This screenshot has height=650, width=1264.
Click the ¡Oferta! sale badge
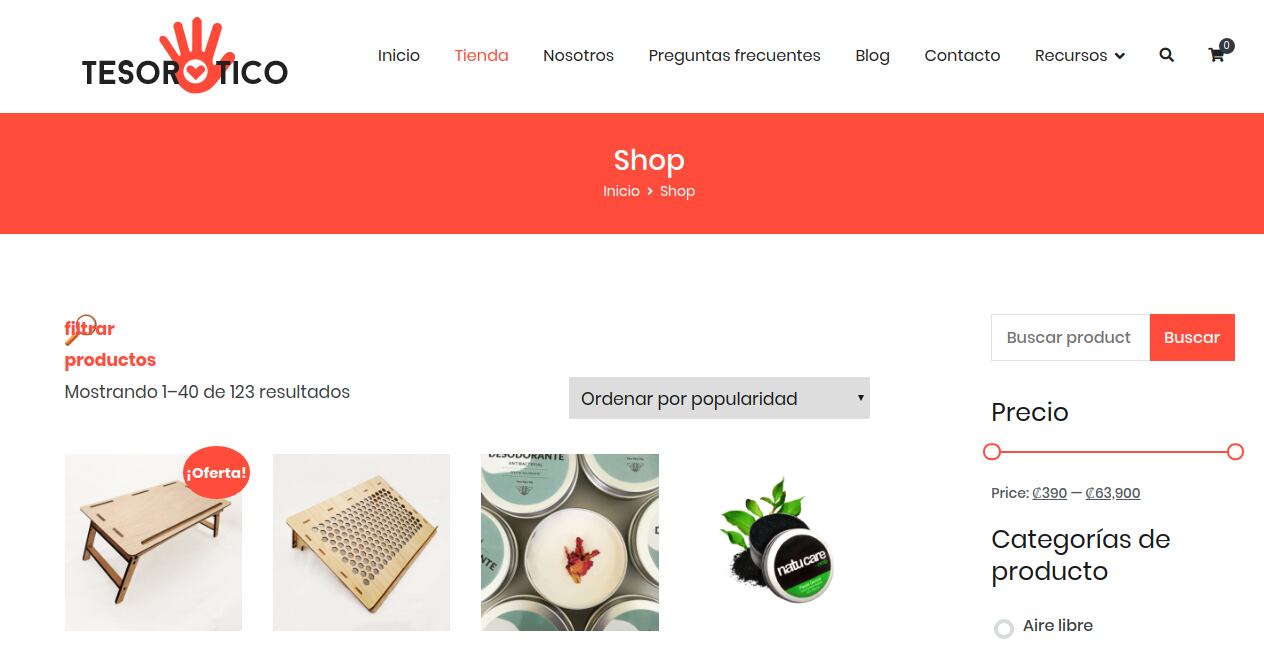pos(216,472)
